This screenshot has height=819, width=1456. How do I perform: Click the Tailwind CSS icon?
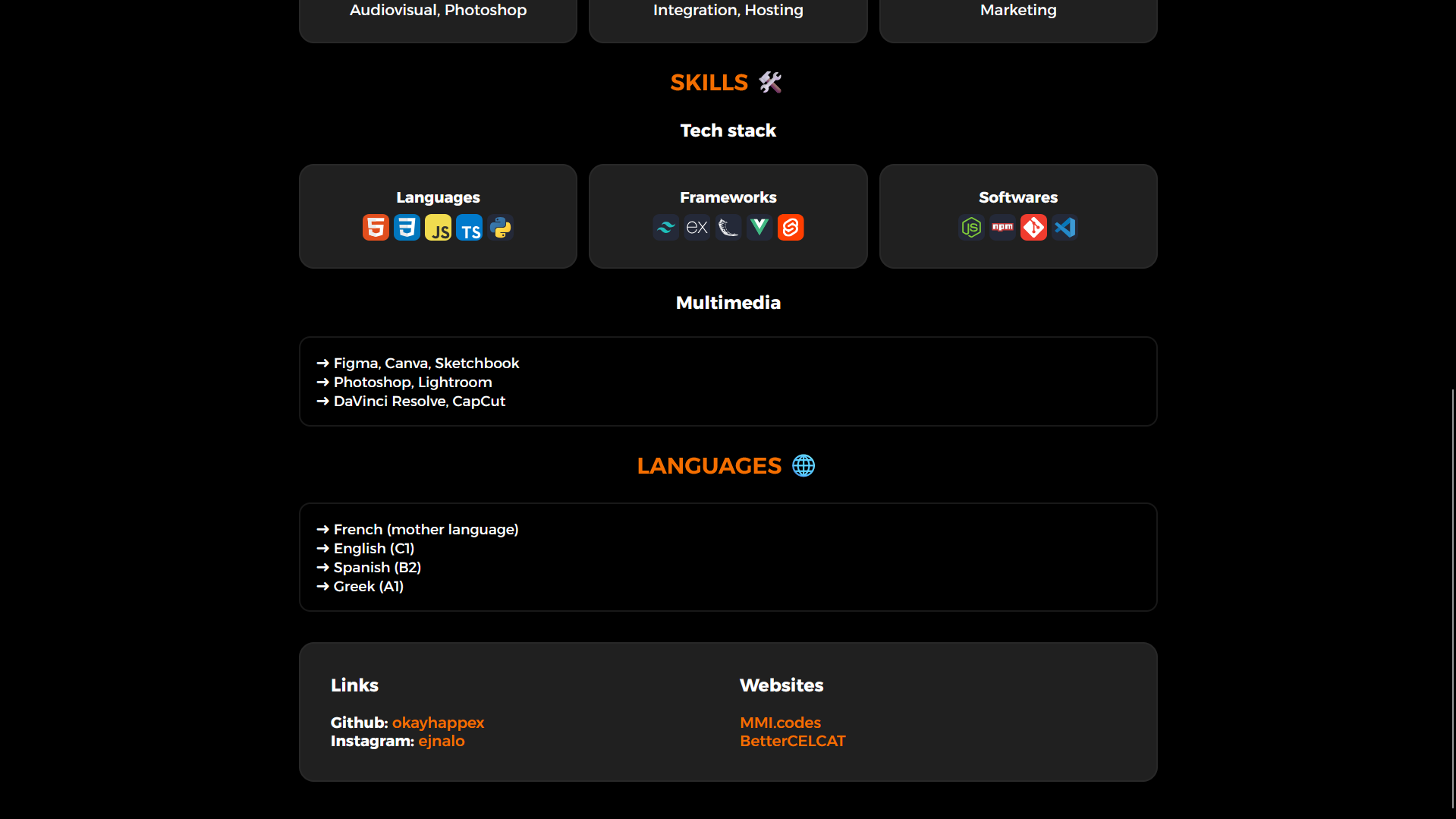point(665,228)
